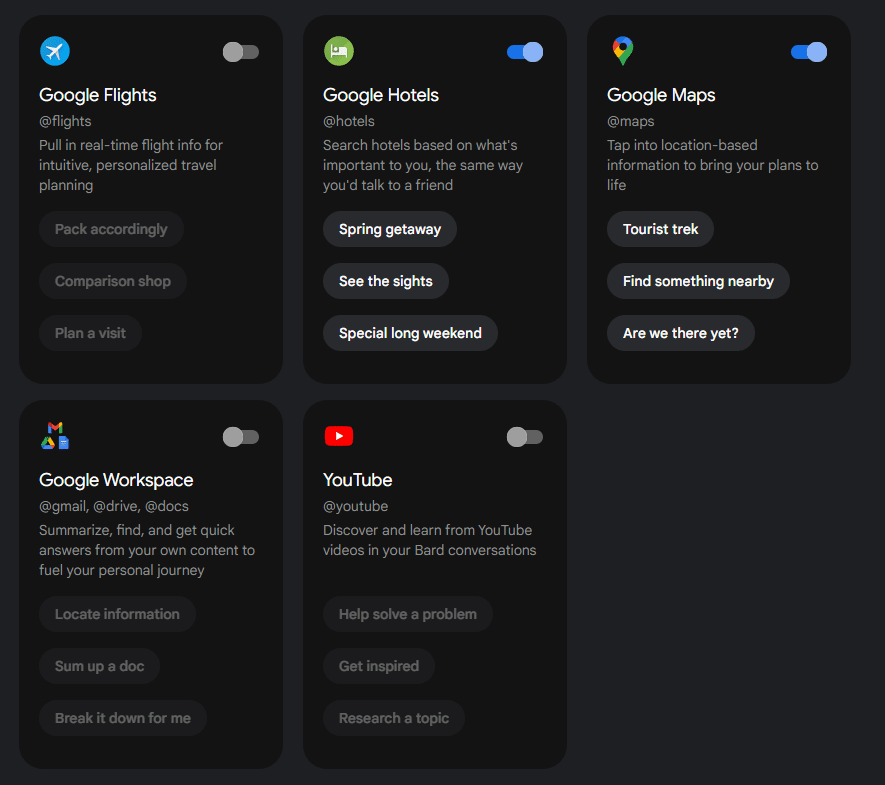Click the YouTube card heading
The image size is (885, 785).
tap(358, 480)
